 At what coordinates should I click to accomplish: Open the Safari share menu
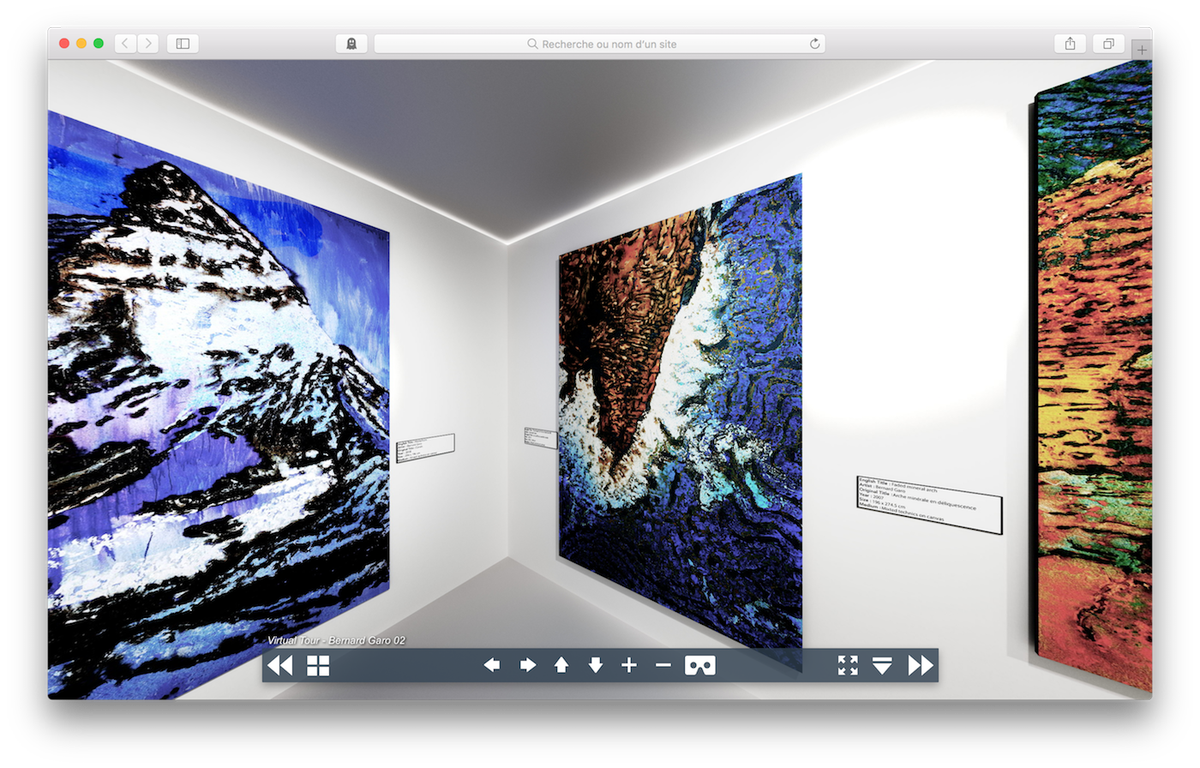click(x=1070, y=43)
